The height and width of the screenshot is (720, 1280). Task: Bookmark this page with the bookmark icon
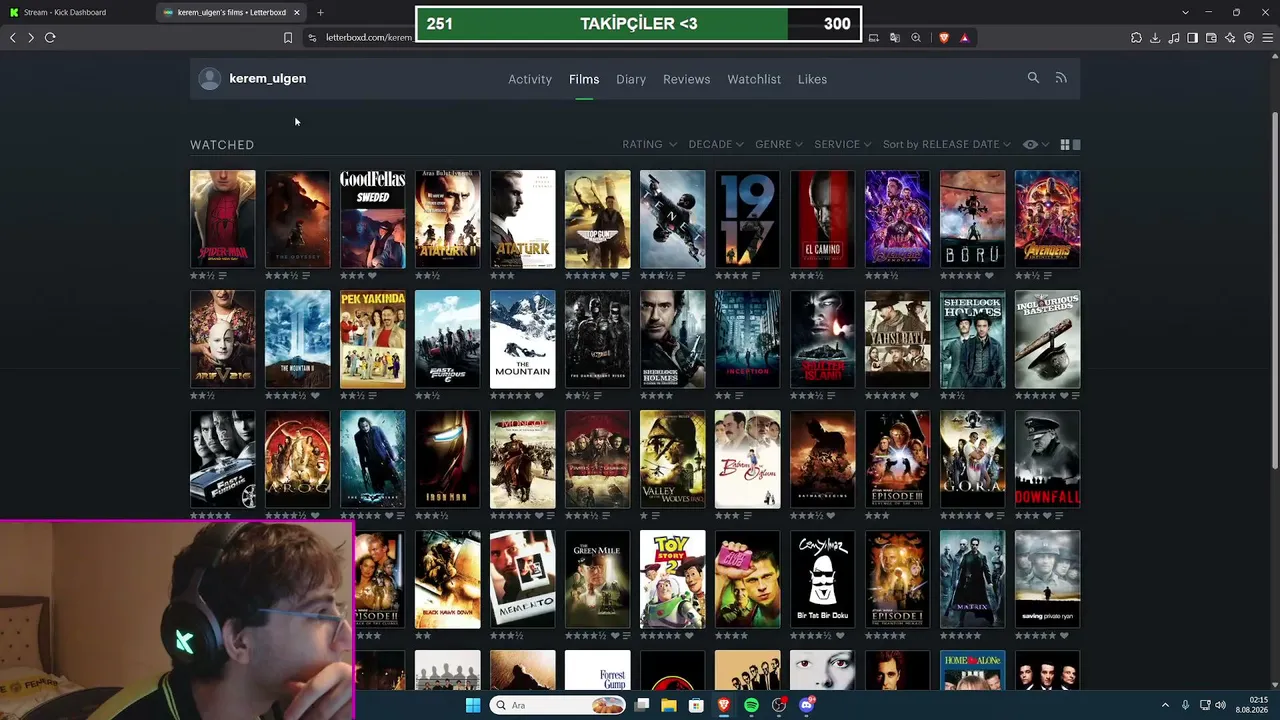click(288, 38)
